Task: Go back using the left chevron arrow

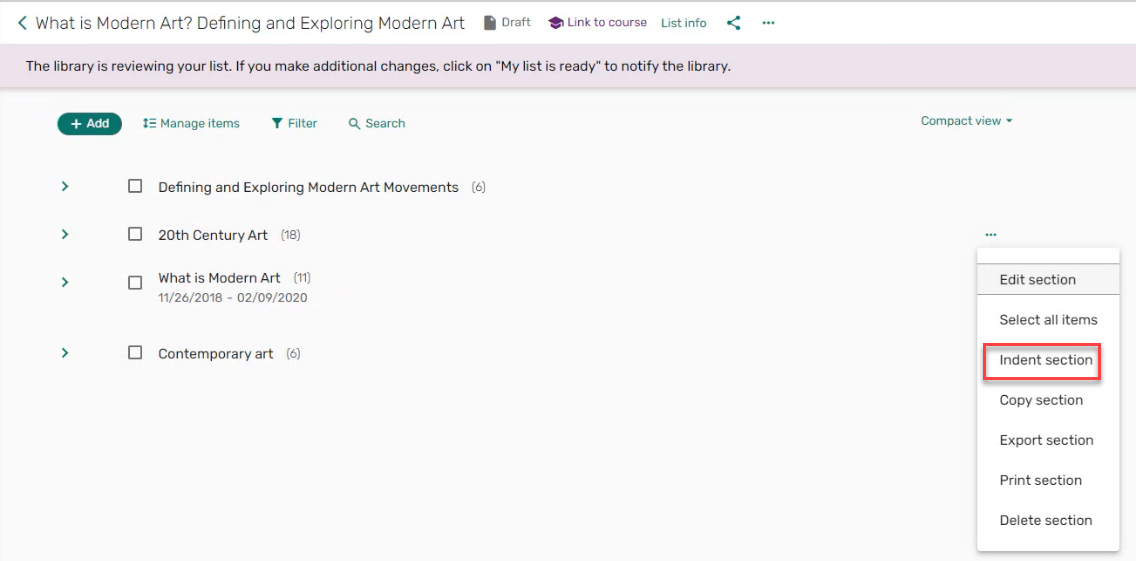Action: click(x=22, y=23)
